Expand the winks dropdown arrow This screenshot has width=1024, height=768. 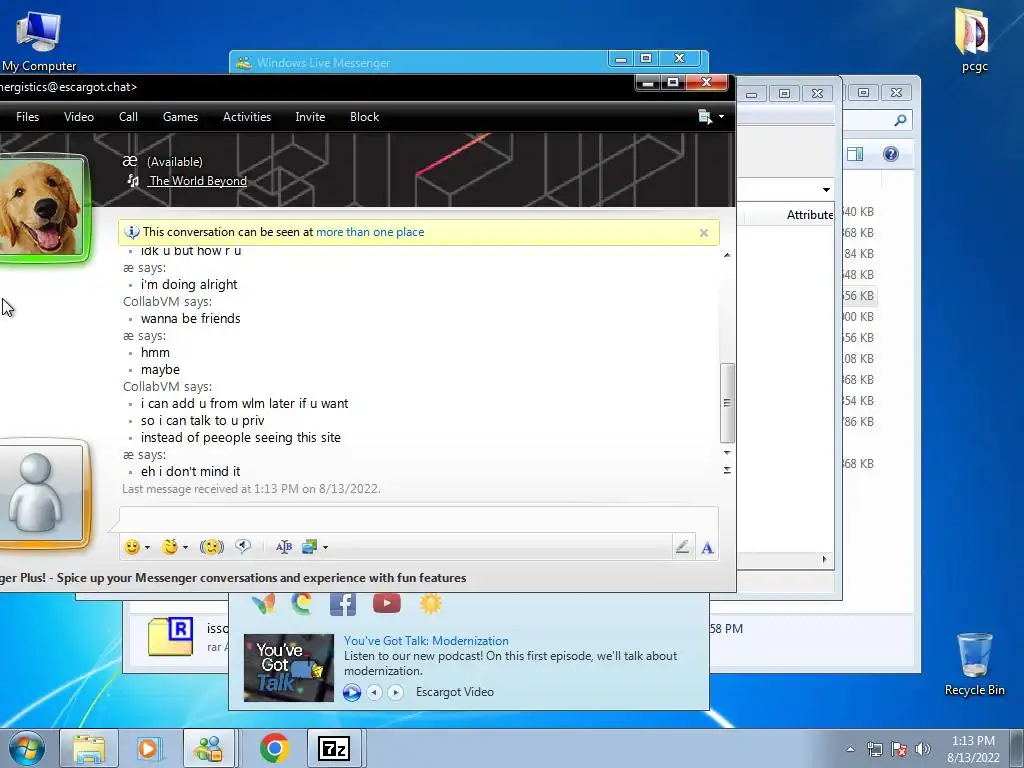pos(185,547)
